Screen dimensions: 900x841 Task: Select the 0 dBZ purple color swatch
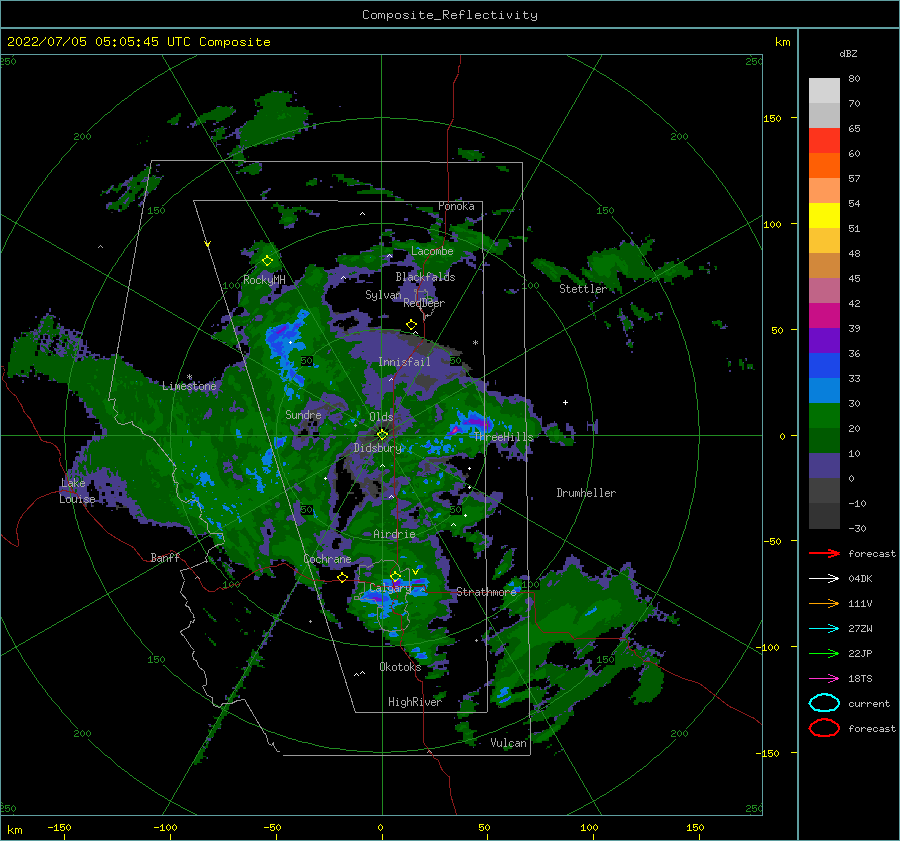pos(824,465)
